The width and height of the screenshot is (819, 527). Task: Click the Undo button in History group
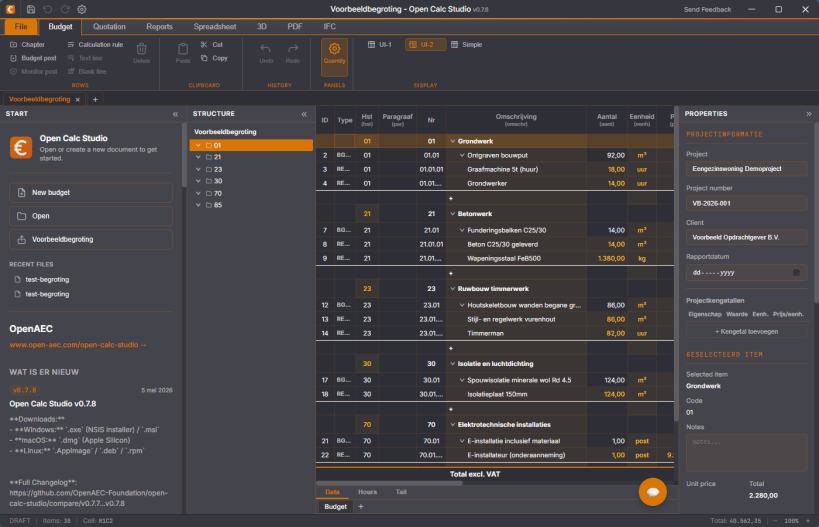coord(266,53)
